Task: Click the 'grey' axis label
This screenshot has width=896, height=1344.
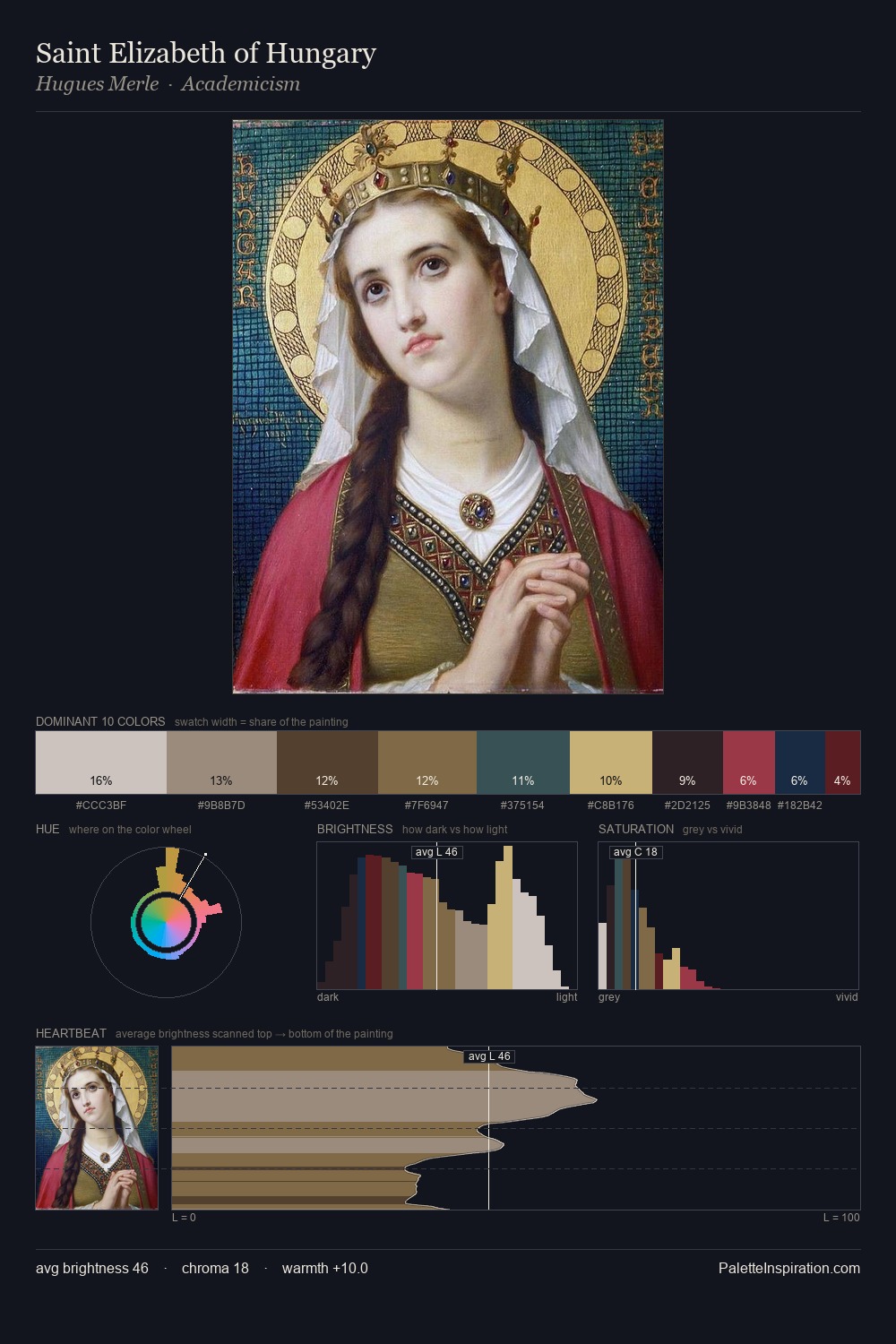Action: (x=609, y=997)
